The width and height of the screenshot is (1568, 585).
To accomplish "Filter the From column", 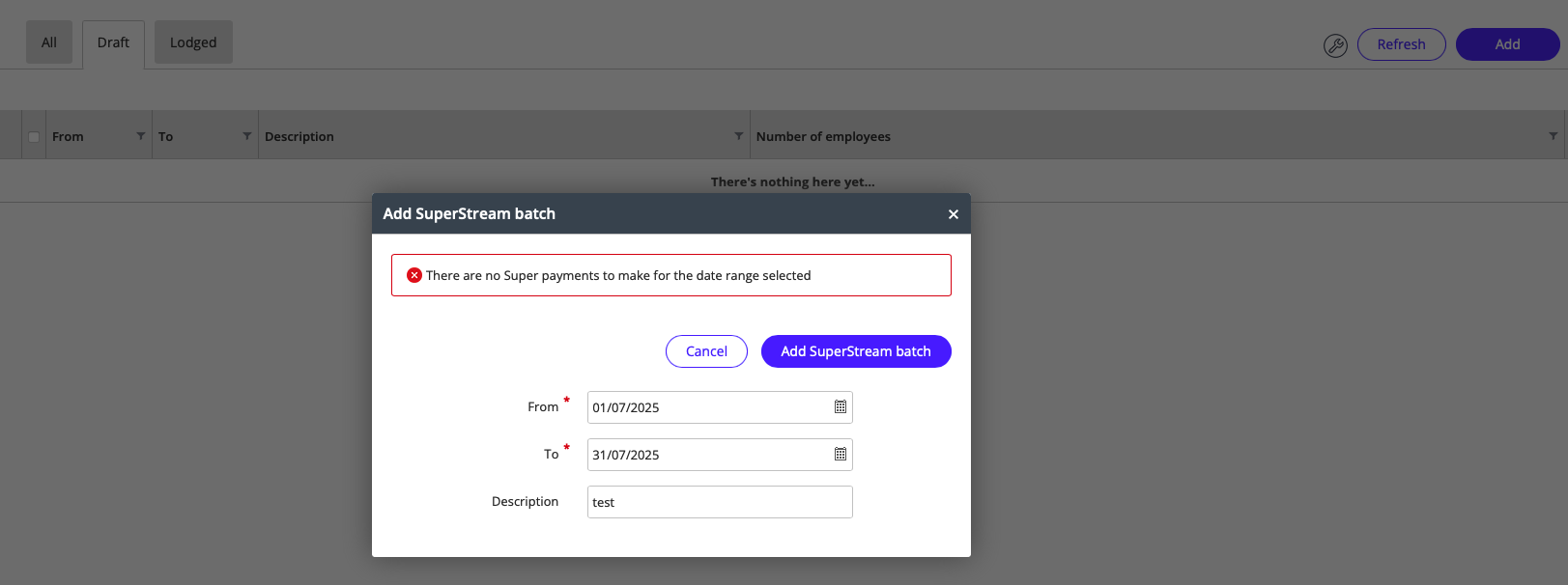I will pyautogui.click(x=141, y=136).
